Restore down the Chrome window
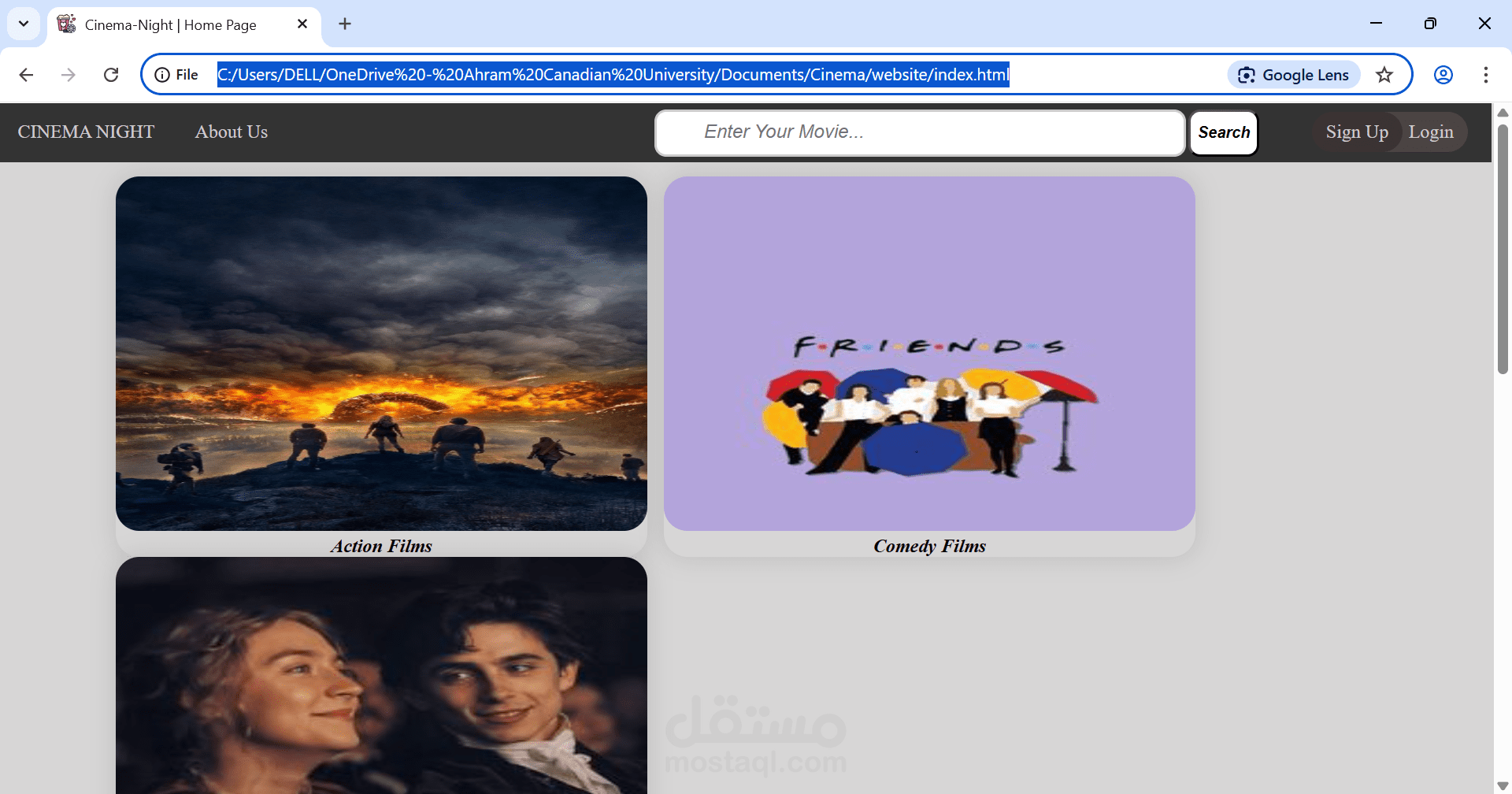This screenshot has height=794, width=1512. click(x=1430, y=24)
